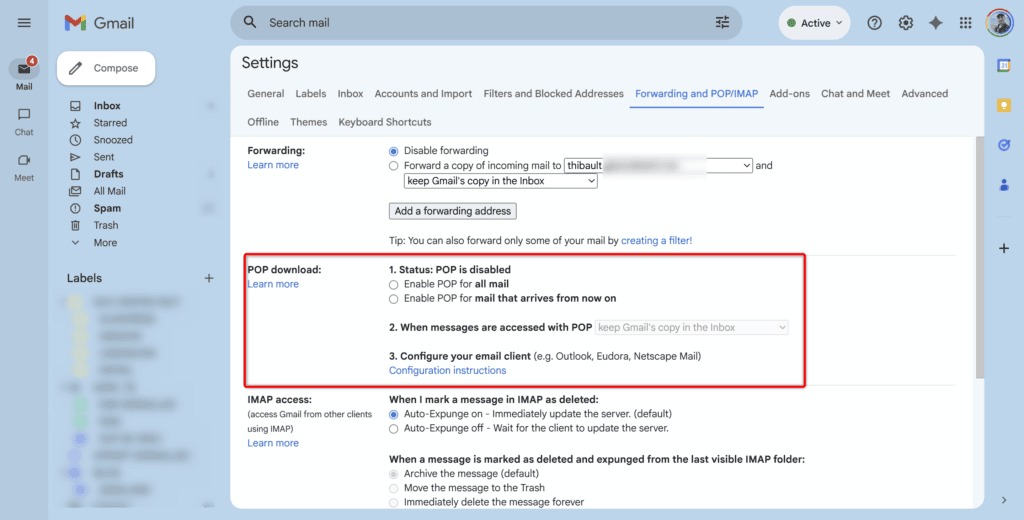Viewport: 1024px width, 520px height.
Task: Switch to the Add-ons tab
Action: [790, 93]
